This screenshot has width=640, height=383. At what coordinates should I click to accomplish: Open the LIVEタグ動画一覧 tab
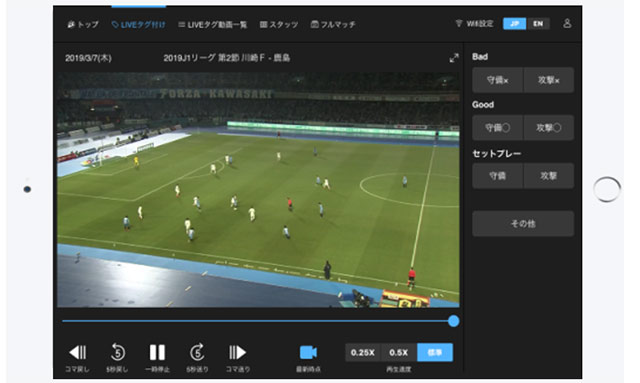click(213, 24)
